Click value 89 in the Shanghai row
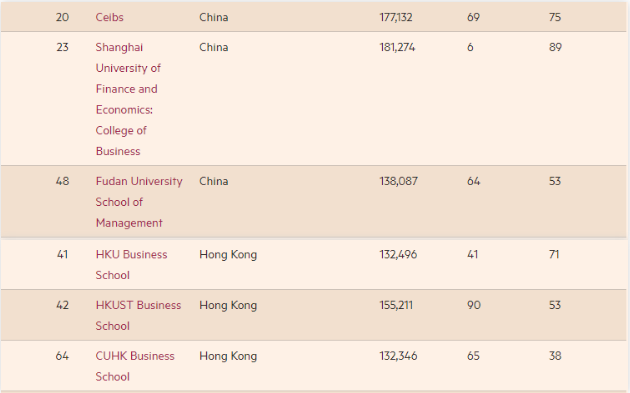 click(555, 47)
